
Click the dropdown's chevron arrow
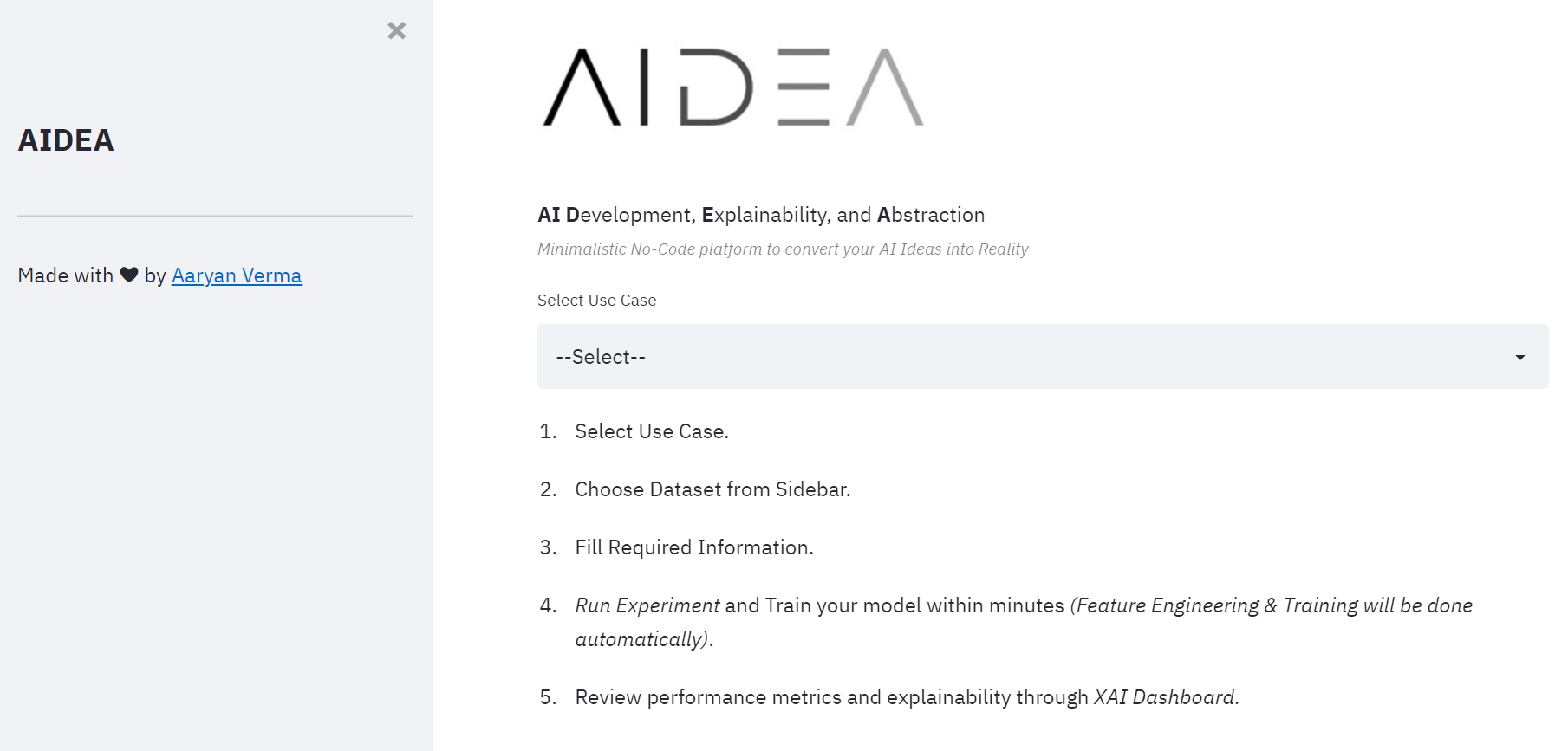point(1519,356)
